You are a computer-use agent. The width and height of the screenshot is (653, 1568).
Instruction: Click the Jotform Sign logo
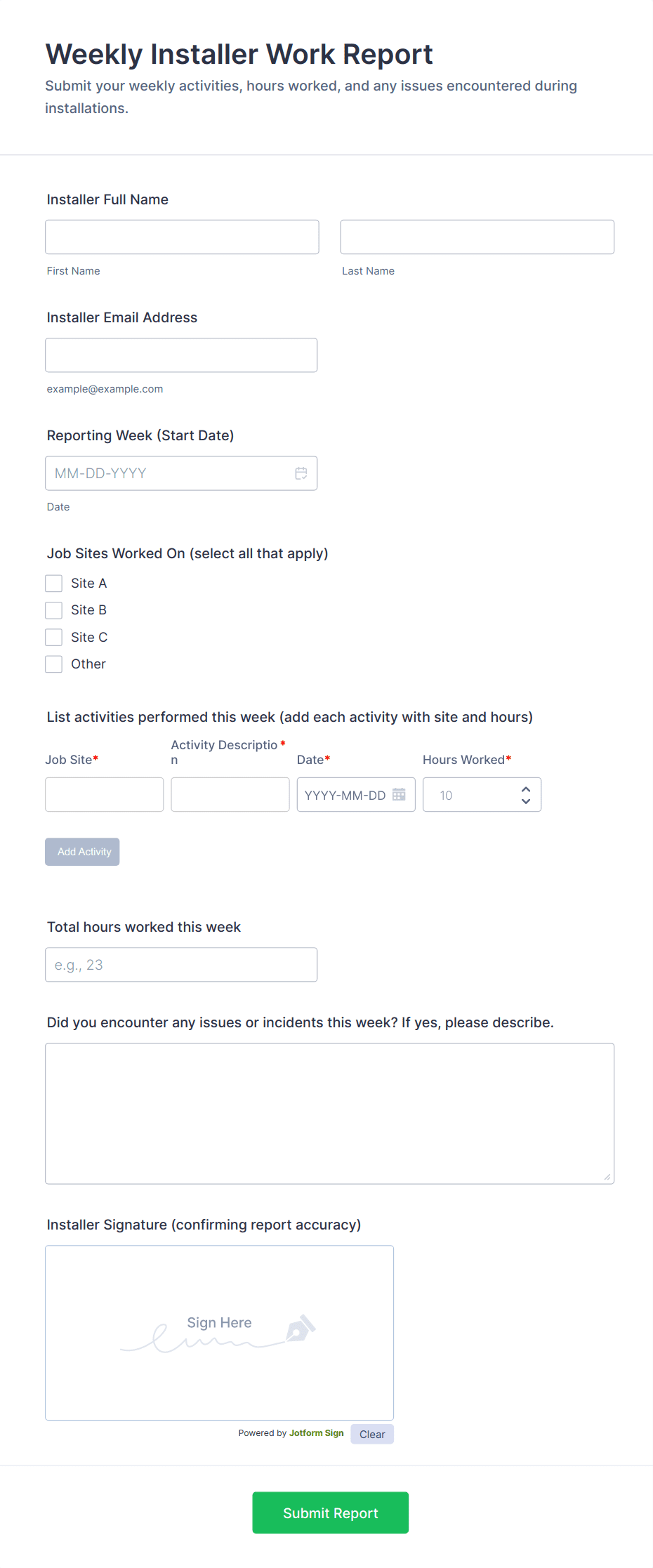click(x=316, y=1432)
